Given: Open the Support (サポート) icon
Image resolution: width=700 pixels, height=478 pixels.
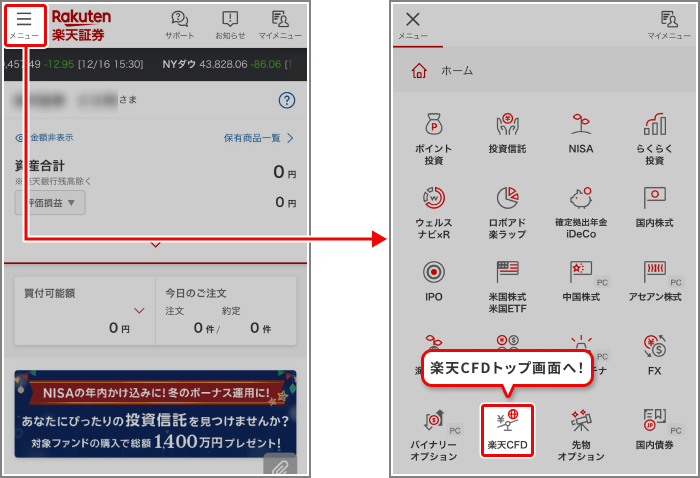Looking at the screenshot, I should point(179,25).
